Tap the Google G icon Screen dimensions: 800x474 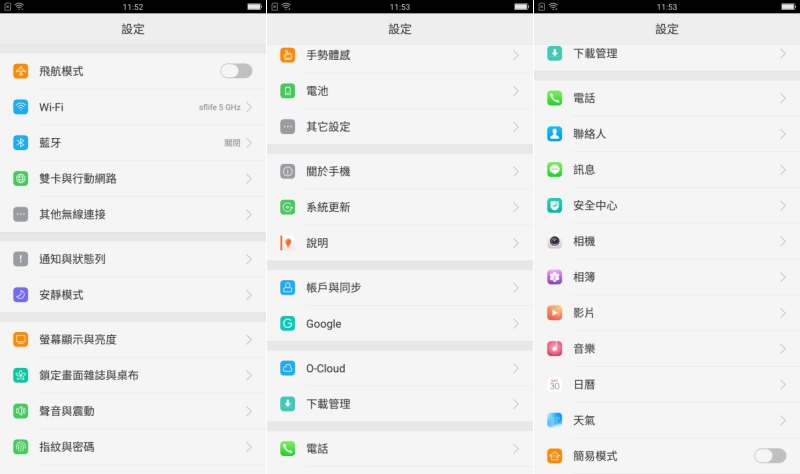pyautogui.click(x=288, y=323)
